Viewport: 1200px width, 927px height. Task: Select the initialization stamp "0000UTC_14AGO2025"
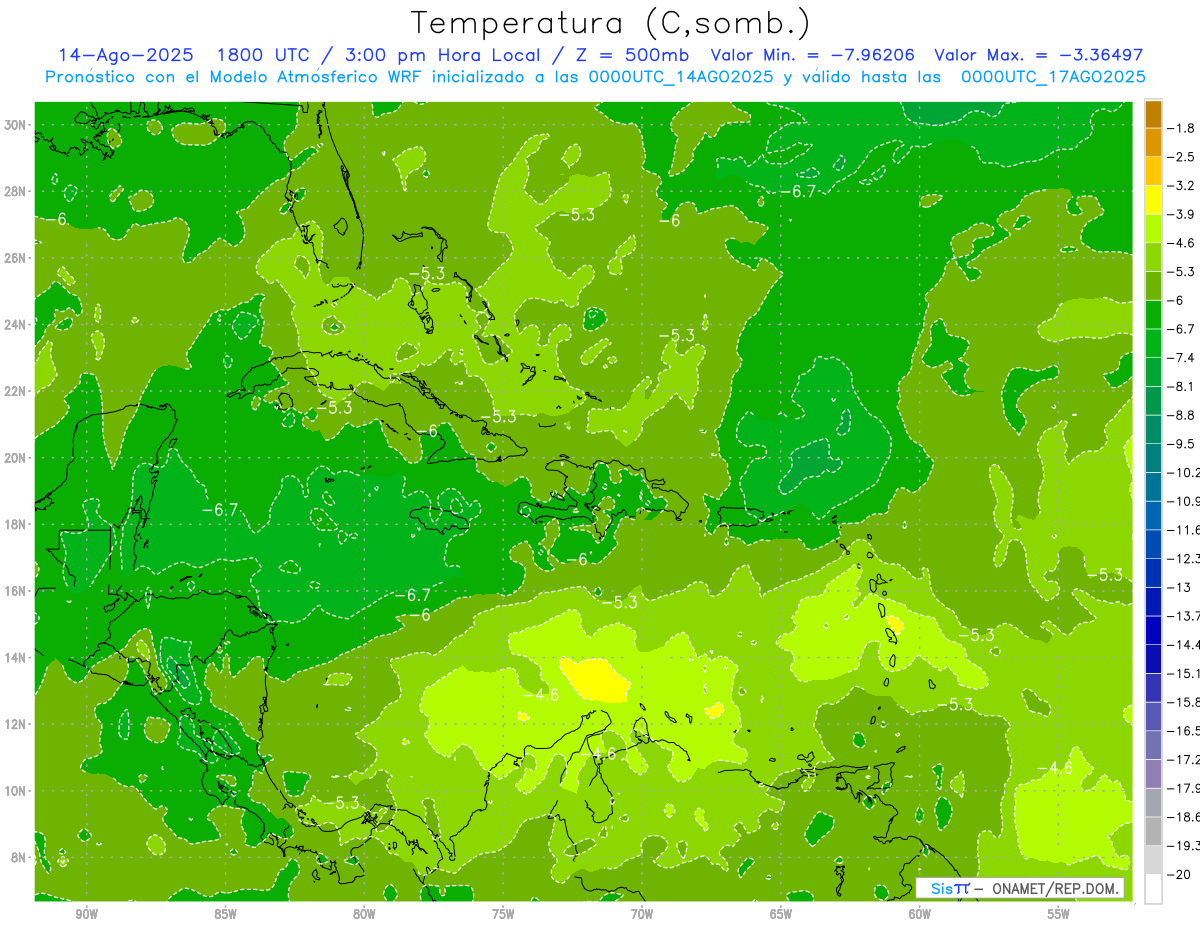point(680,77)
